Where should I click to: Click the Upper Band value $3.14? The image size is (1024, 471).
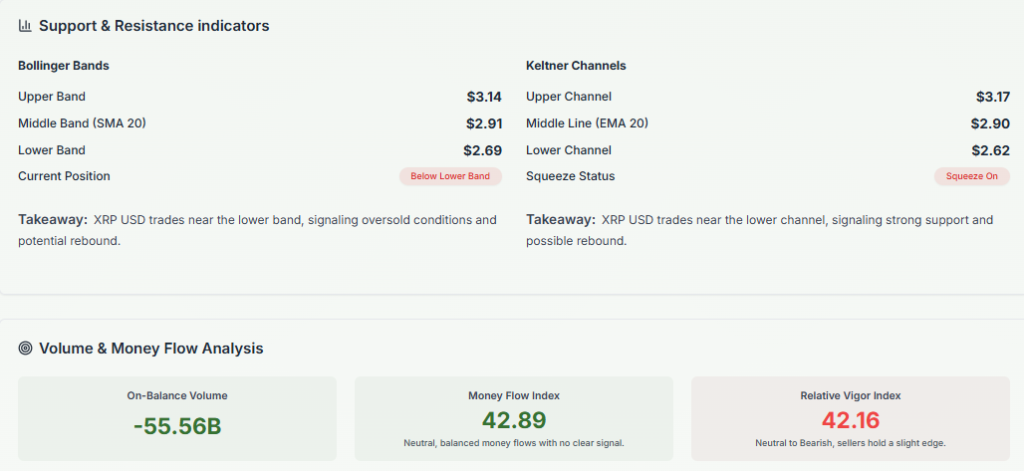tap(483, 97)
